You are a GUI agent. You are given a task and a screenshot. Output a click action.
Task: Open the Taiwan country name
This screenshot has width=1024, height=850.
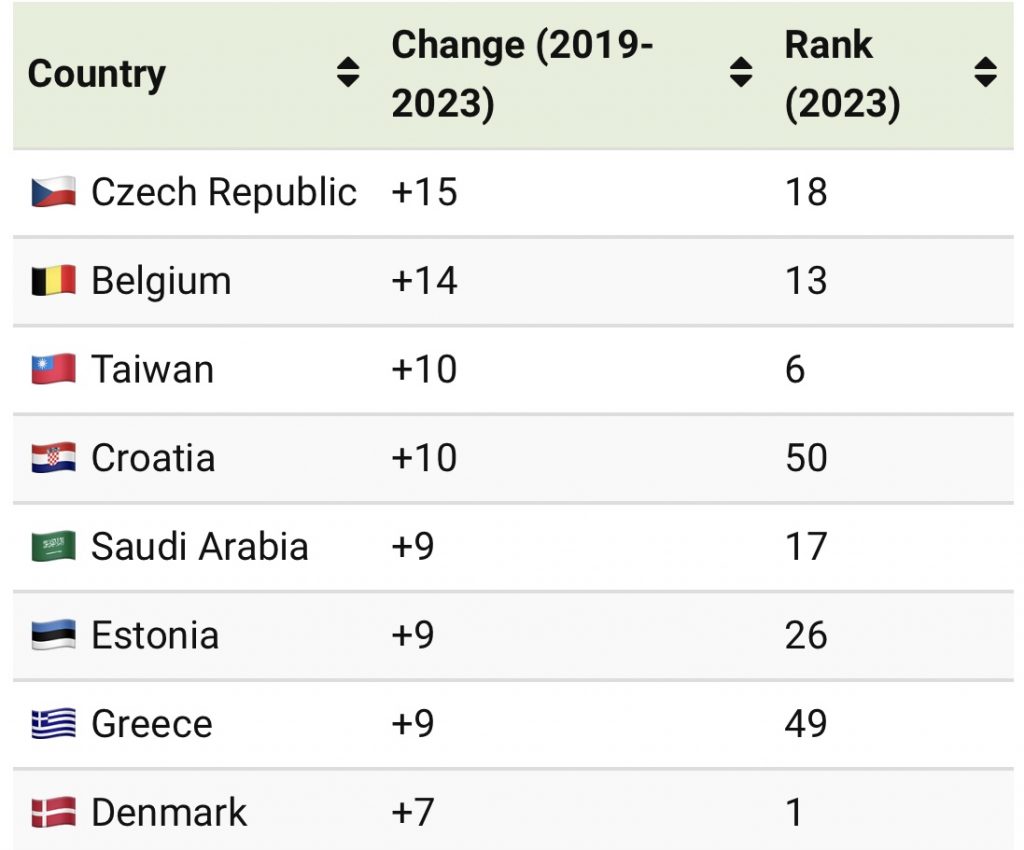click(x=152, y=370)
